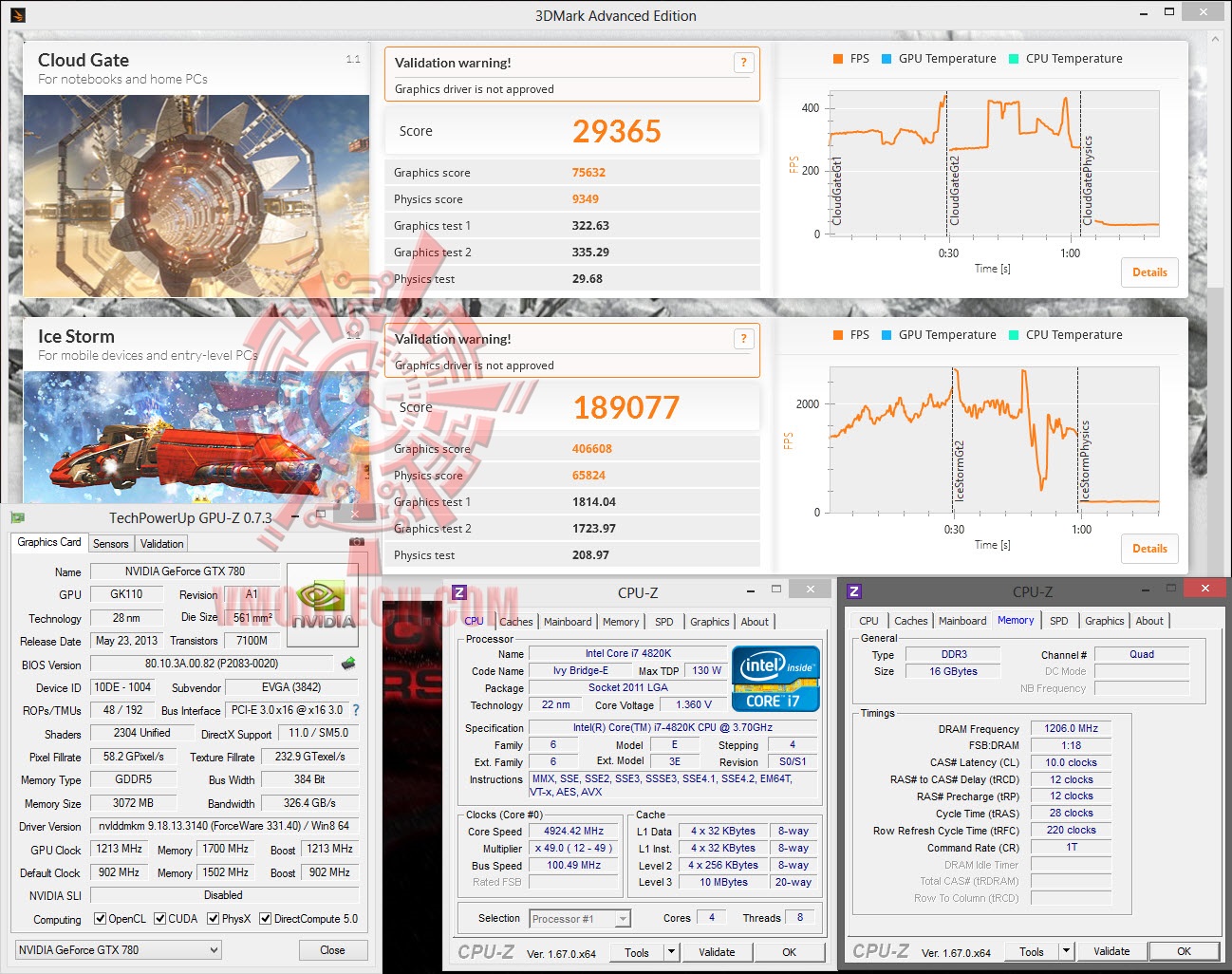Click the Intel Core i7 logo in CPU-Z

click(x=775, y=679)
